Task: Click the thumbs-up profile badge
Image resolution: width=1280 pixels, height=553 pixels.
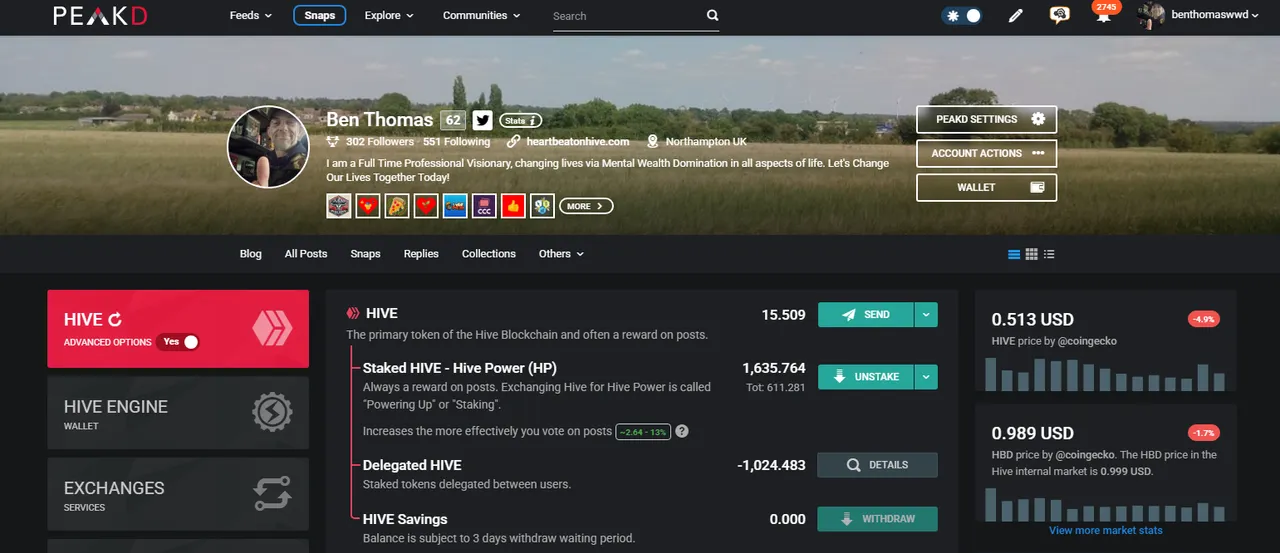Action: 513,206
